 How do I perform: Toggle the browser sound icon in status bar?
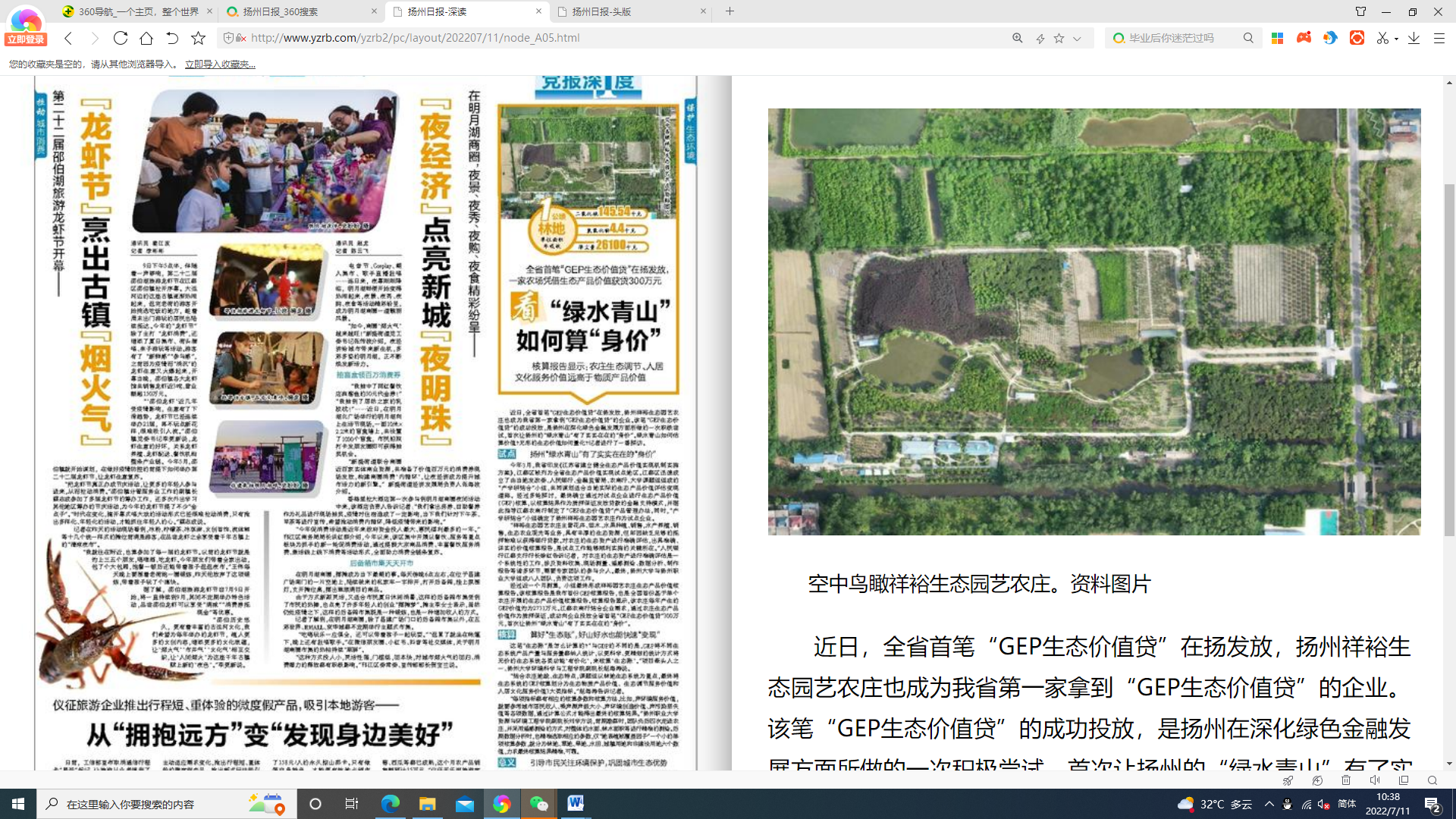pos(1375,780)
